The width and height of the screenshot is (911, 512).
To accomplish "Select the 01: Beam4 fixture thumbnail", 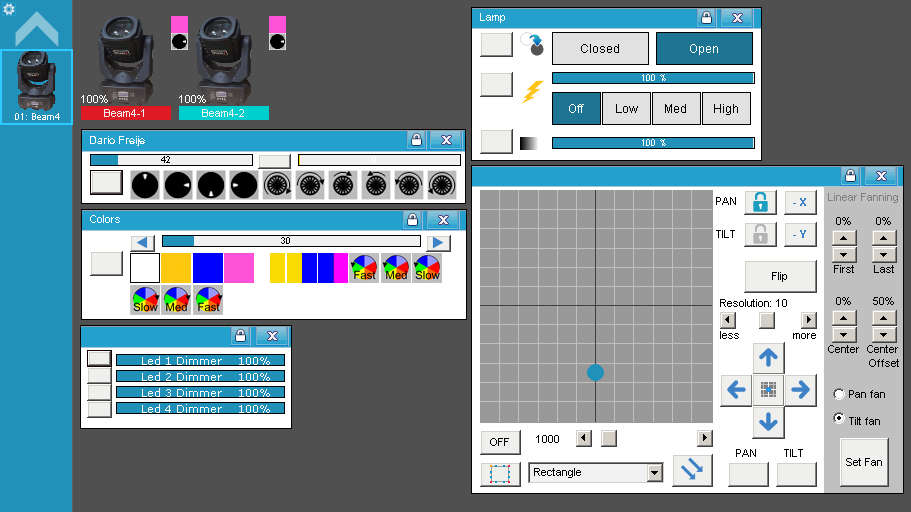I will [37, 87].
